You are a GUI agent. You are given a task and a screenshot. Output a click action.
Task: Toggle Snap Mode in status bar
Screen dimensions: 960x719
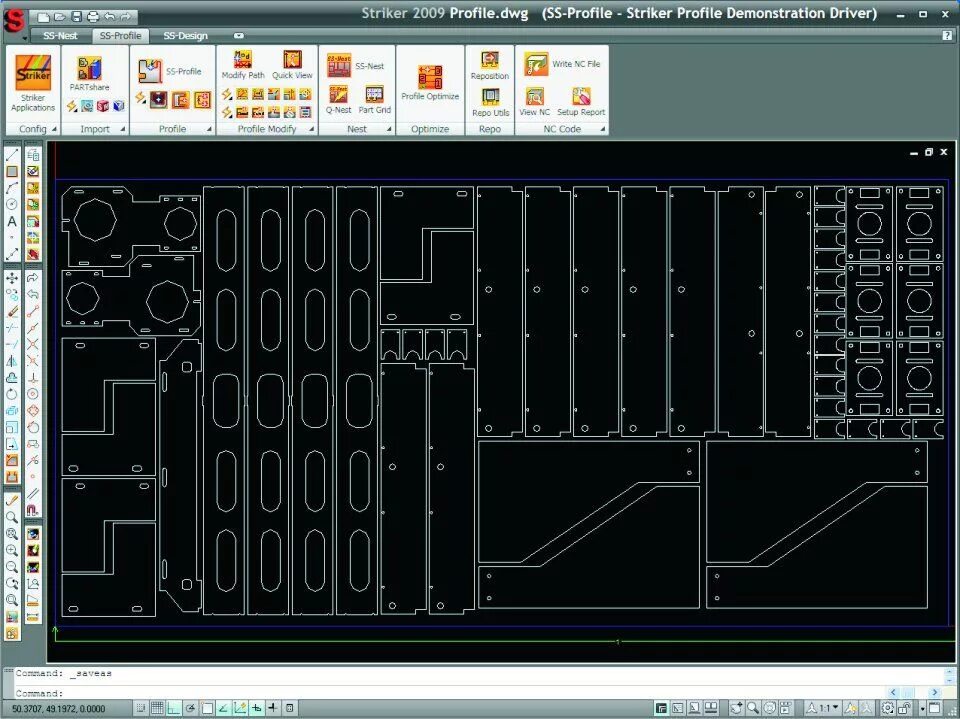click(141, 709)
